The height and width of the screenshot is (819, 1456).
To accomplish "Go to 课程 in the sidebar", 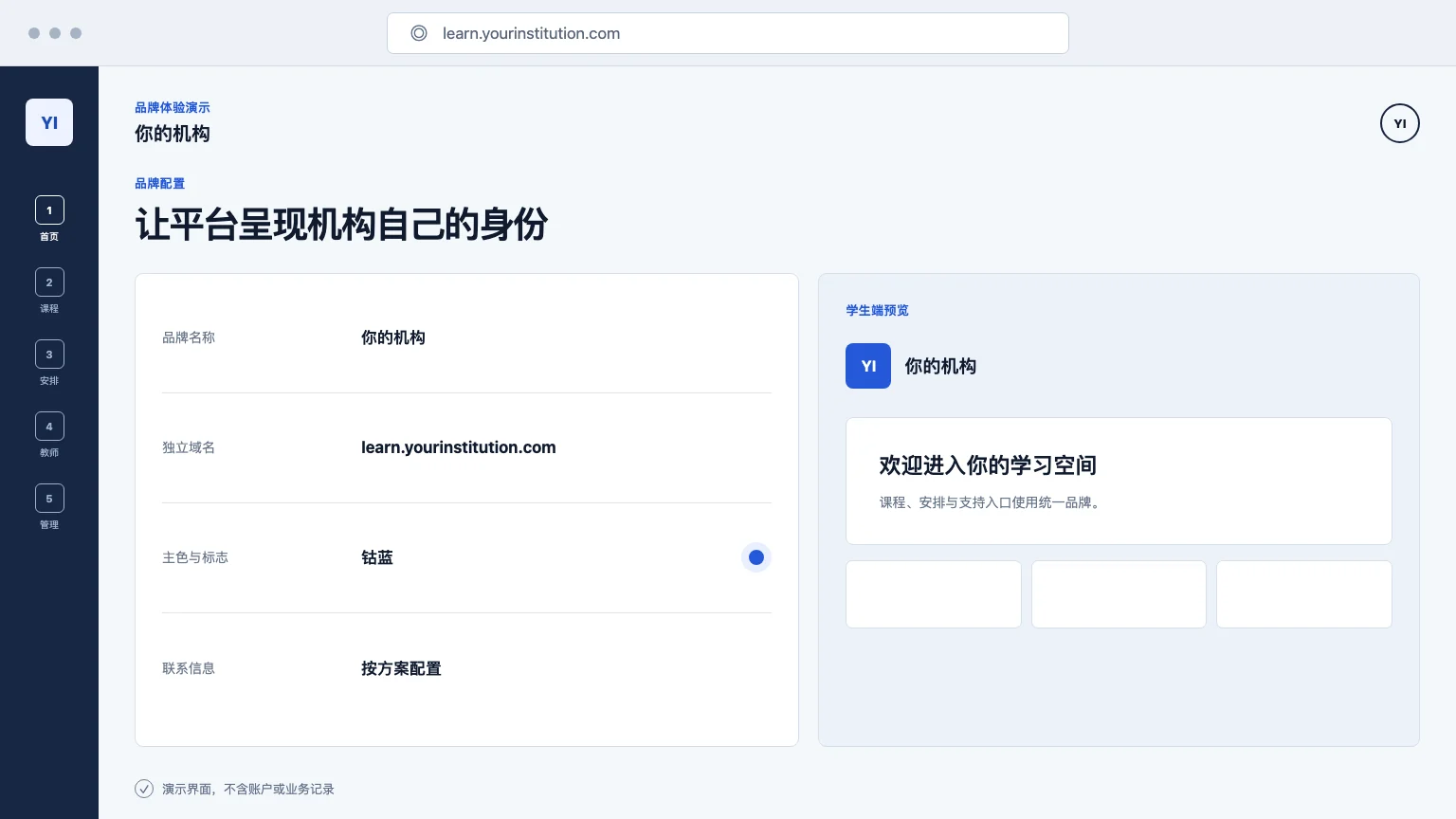I will [x=49, y=291].
